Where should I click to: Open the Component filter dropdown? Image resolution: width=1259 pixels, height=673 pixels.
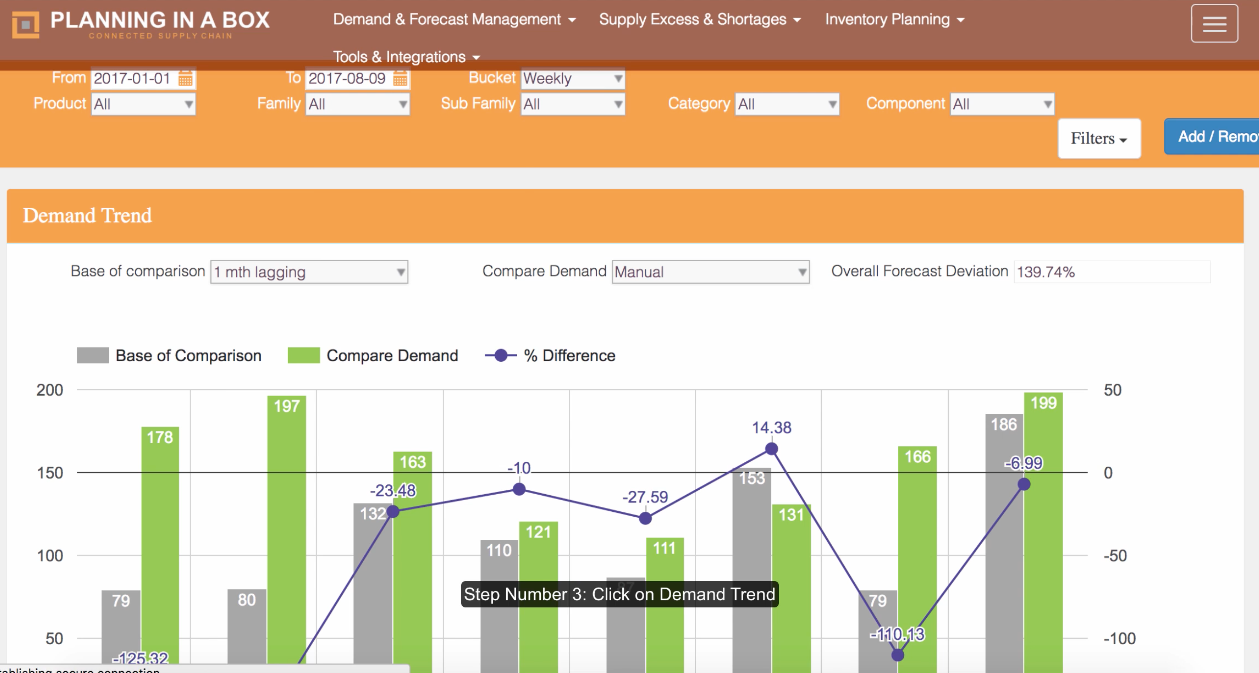[1002, 104]
